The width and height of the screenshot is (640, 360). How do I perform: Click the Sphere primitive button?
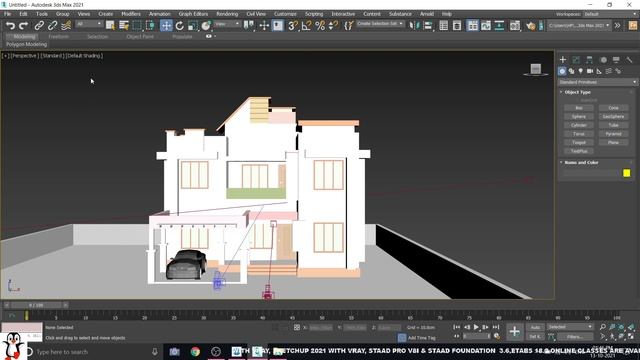tap(579, 116)
